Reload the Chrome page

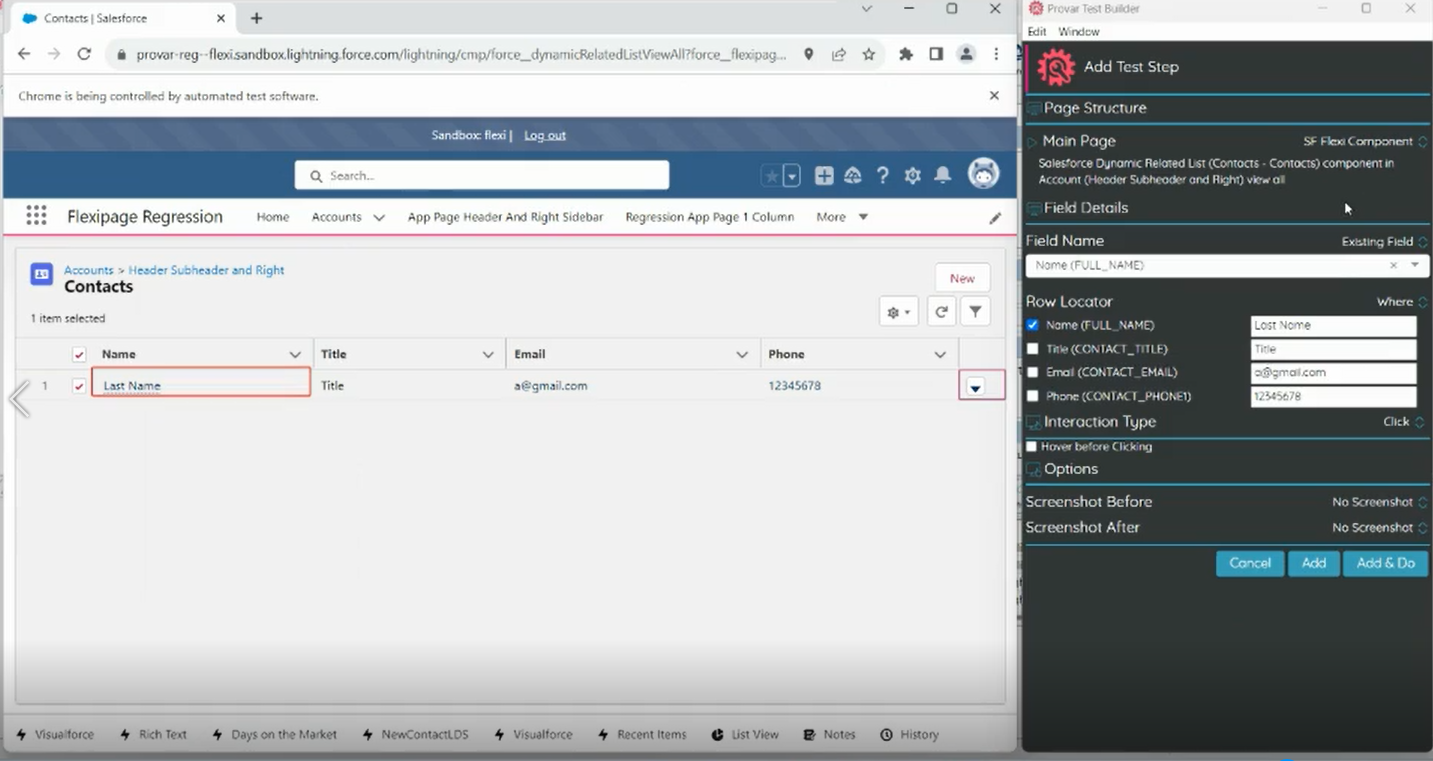click(x=84, y=54)
